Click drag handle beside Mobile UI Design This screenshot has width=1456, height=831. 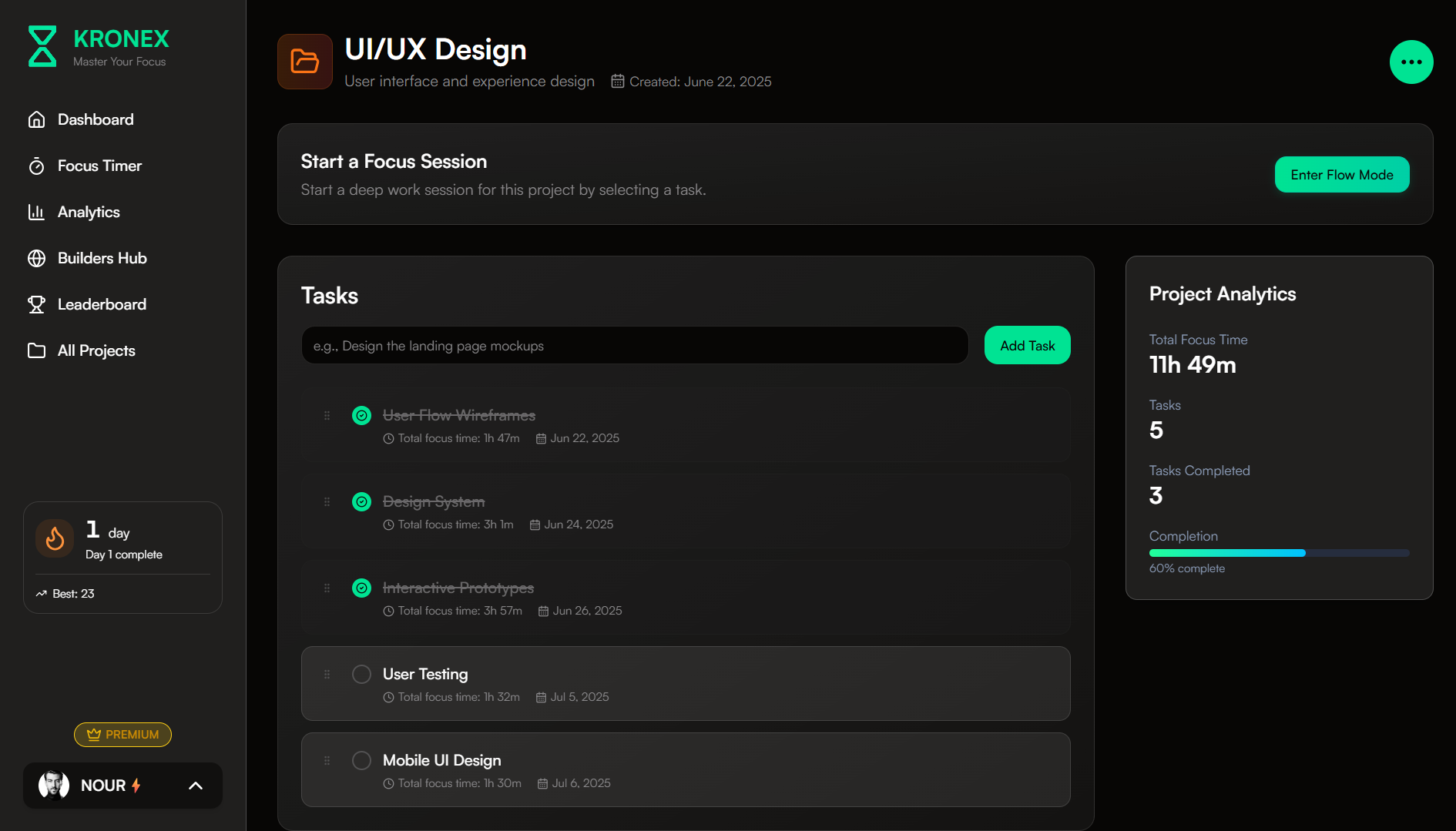click(327, 761)
